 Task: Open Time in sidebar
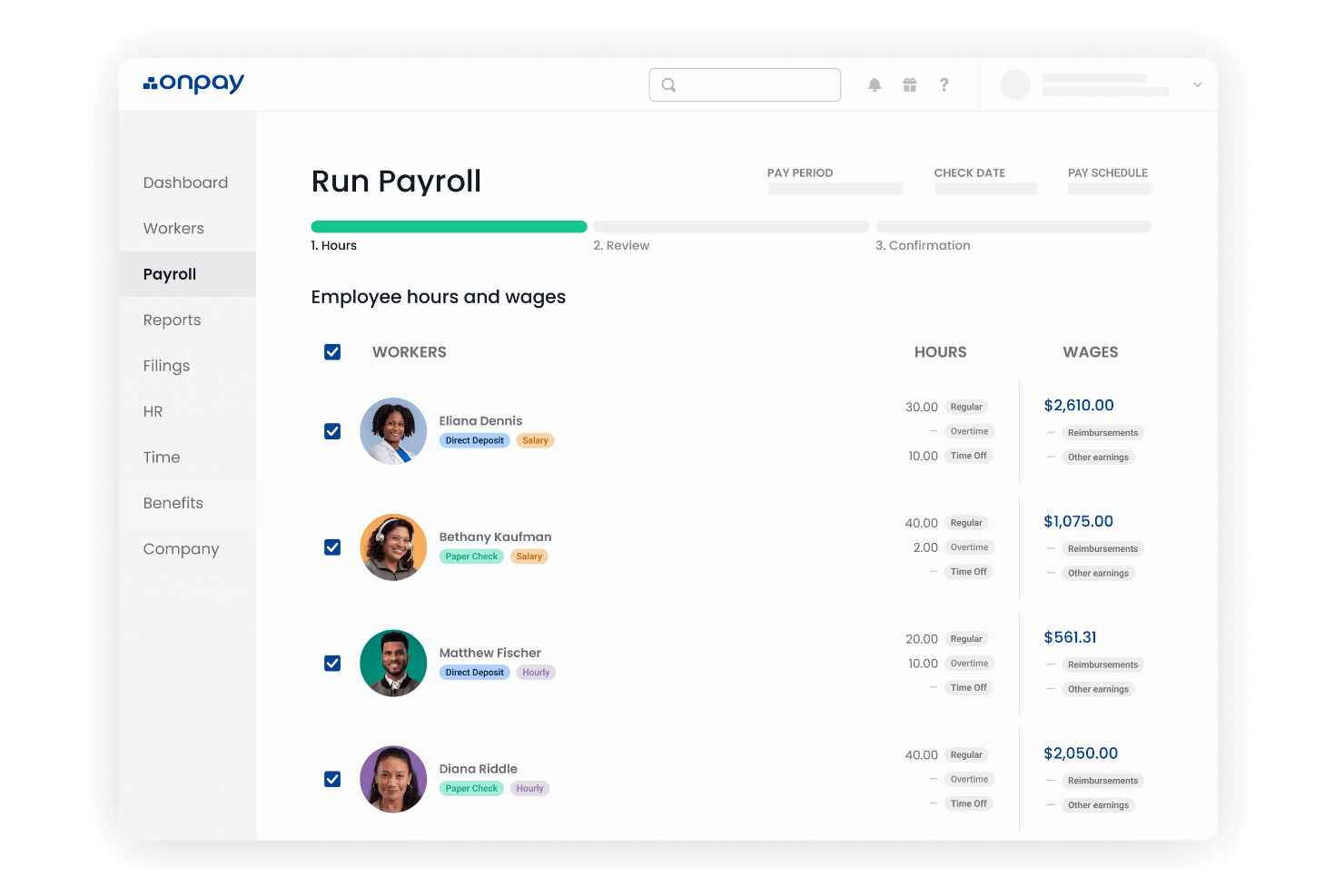click(x=162, y=458)
